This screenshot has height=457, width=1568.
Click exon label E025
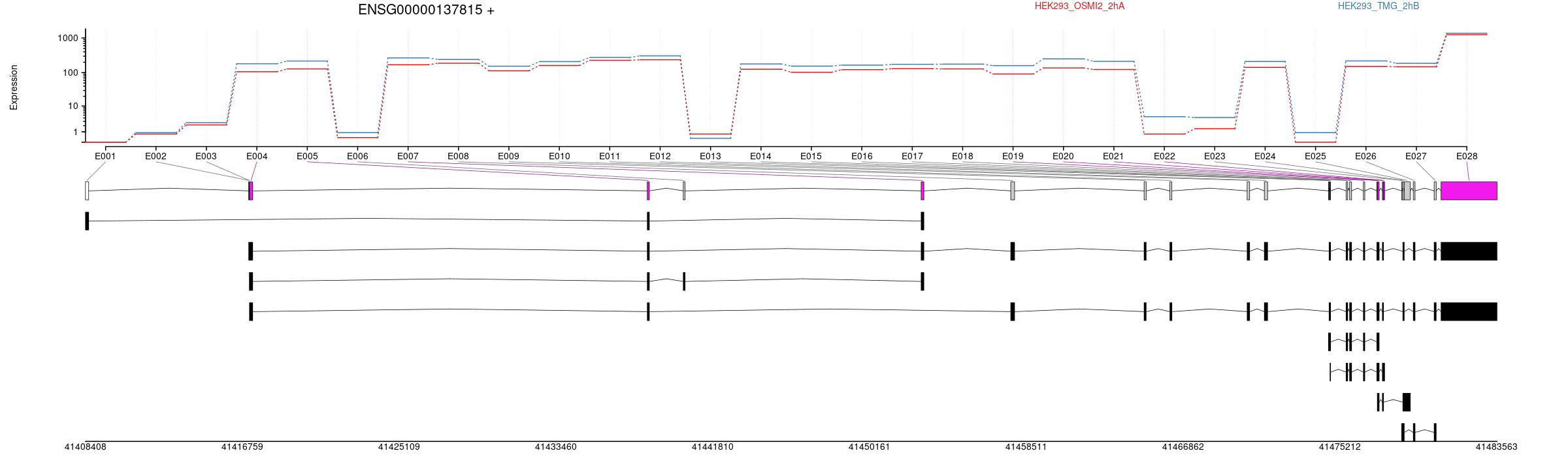[x=1315, y=156]
